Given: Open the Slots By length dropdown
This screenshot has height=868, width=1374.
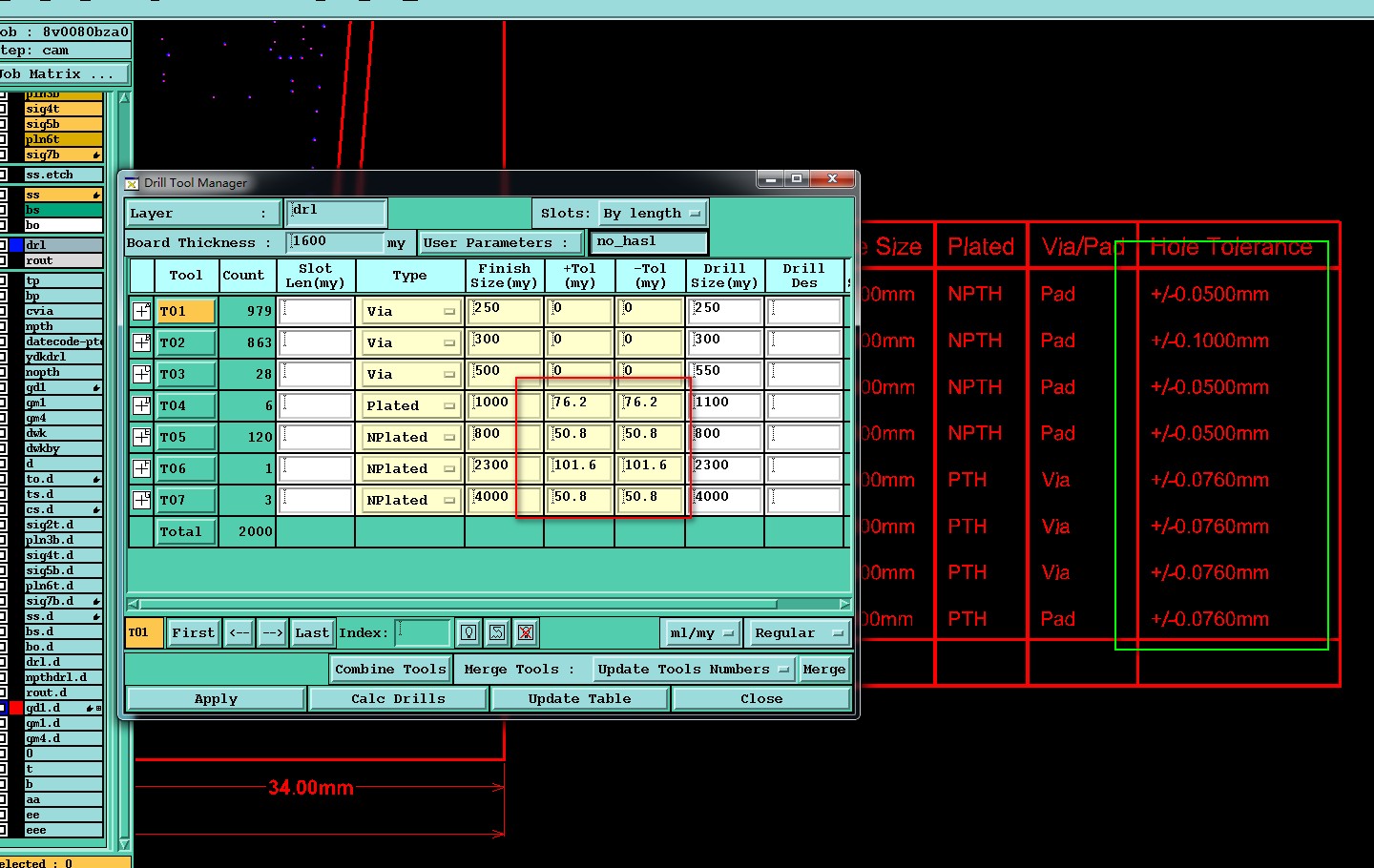Looking at the screenshot, I should click(x=653, y=214).
